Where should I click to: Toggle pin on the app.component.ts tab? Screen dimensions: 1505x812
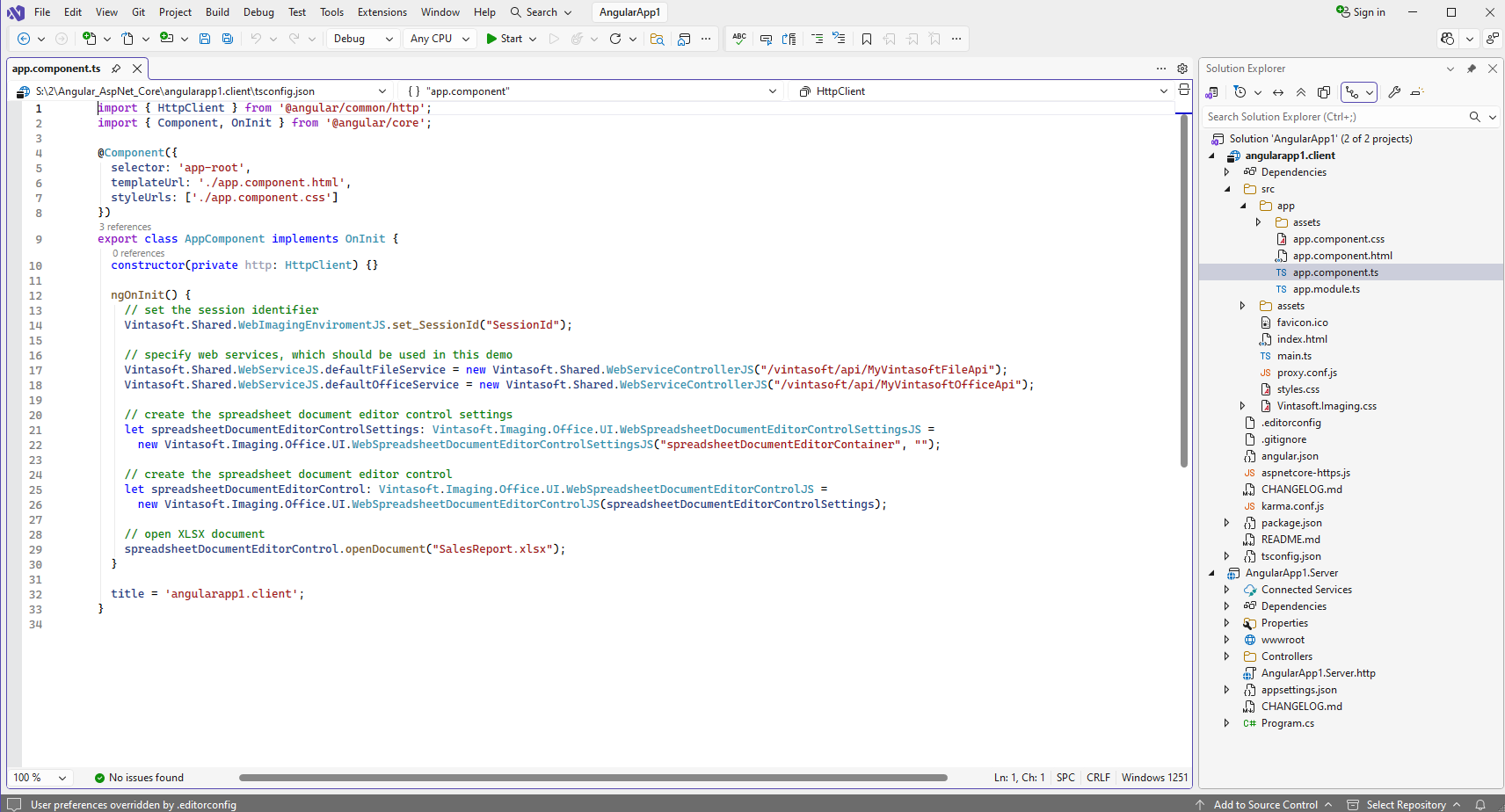tap(116, 69)
